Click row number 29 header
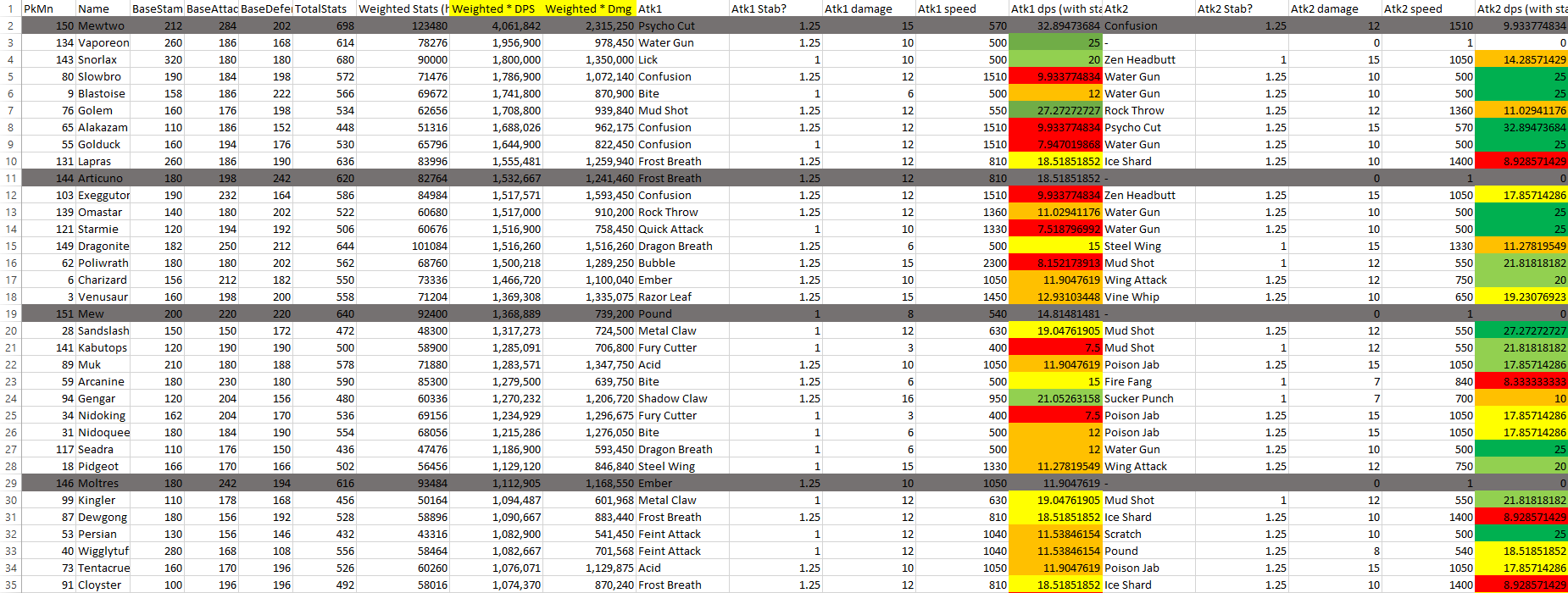1568x593 pixels. (x=10, y=483)
